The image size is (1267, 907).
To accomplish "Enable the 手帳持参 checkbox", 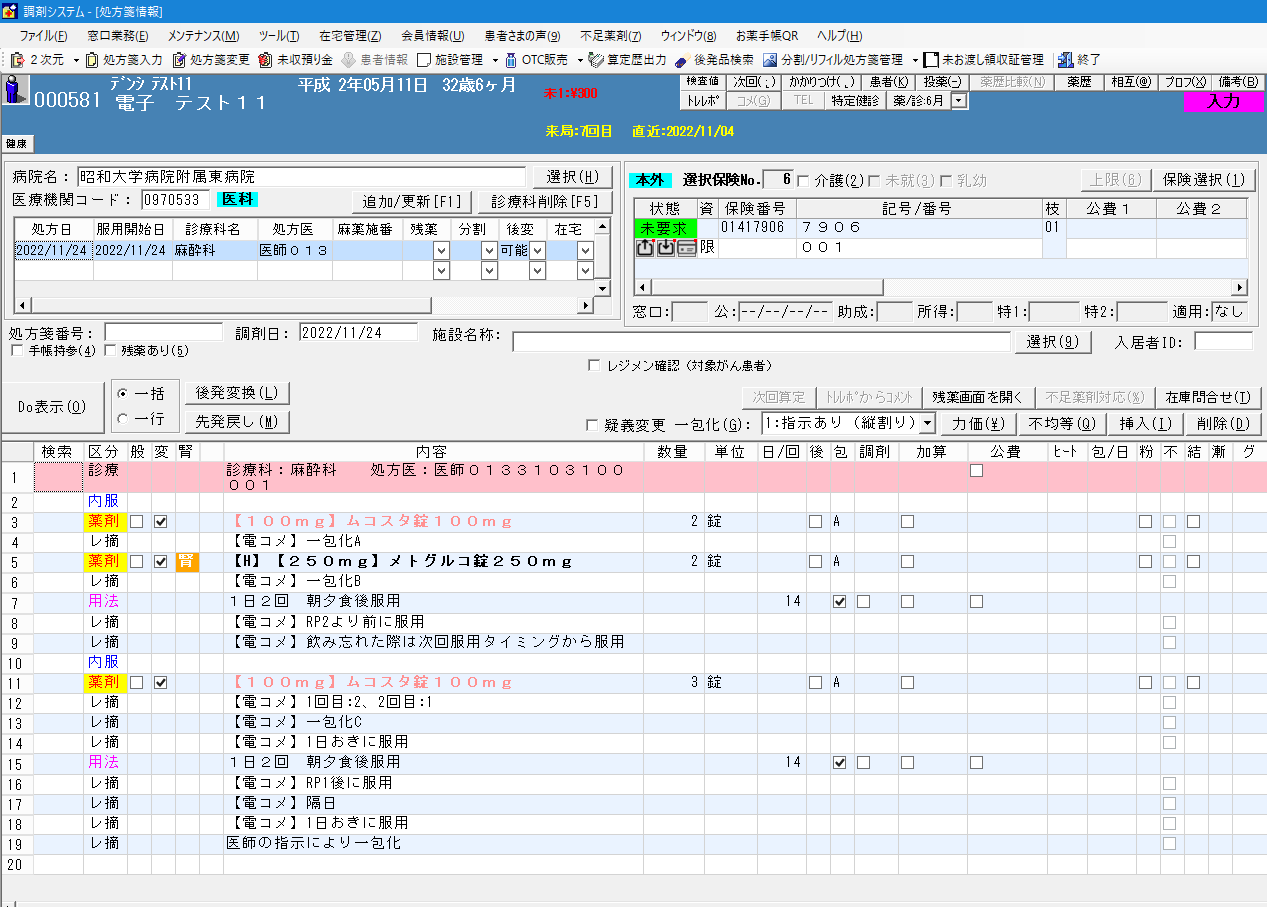I will (x=17, y=351).
